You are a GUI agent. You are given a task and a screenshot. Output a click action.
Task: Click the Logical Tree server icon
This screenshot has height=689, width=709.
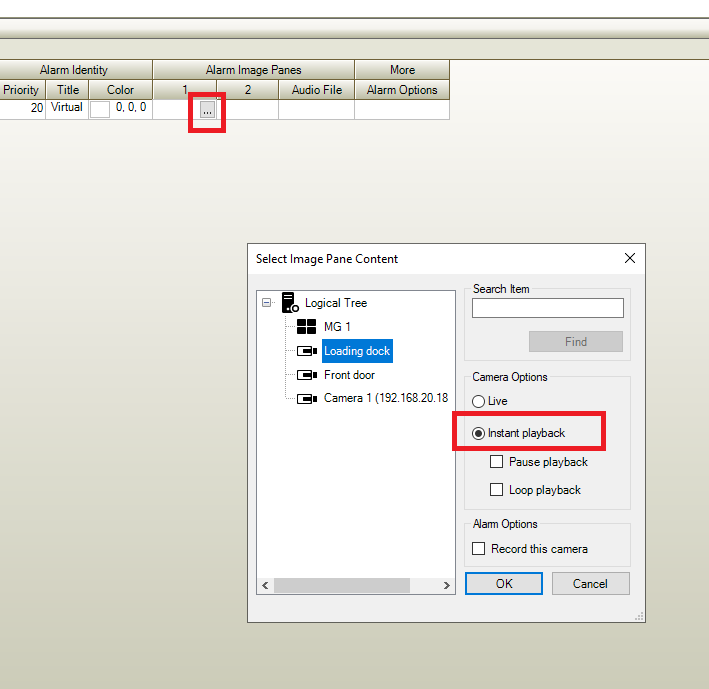click(290, 303)
